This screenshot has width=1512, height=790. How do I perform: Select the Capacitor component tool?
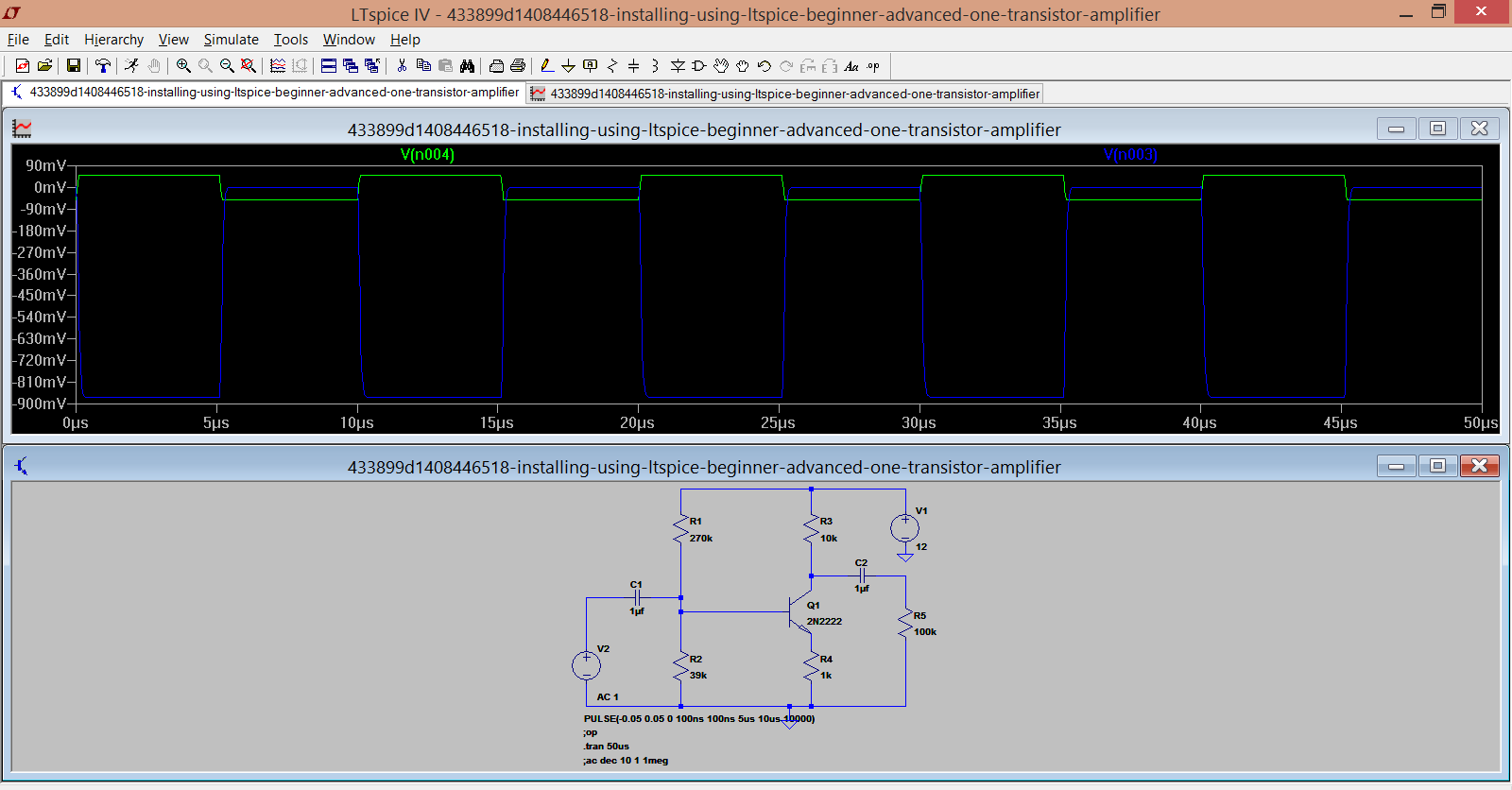[x=634, y=65]
